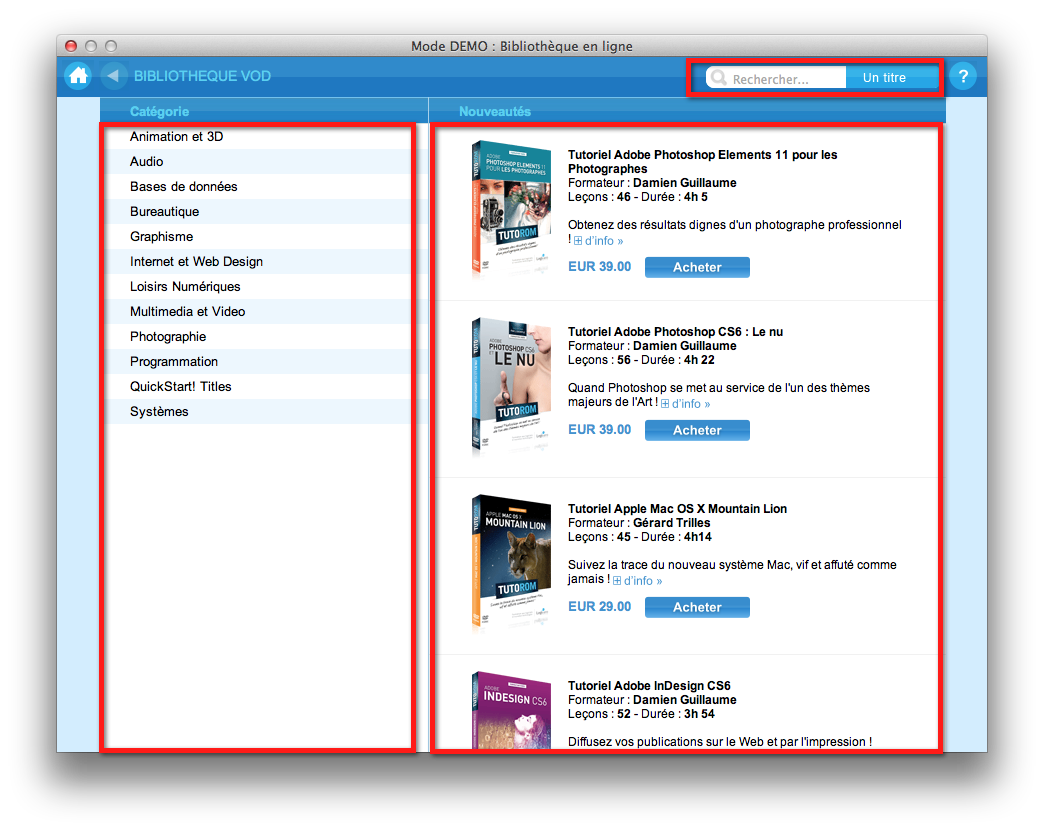Click title 'Tutoriel Adobe InDesign CS6'
1044x831 pixels.
[649, 686]
